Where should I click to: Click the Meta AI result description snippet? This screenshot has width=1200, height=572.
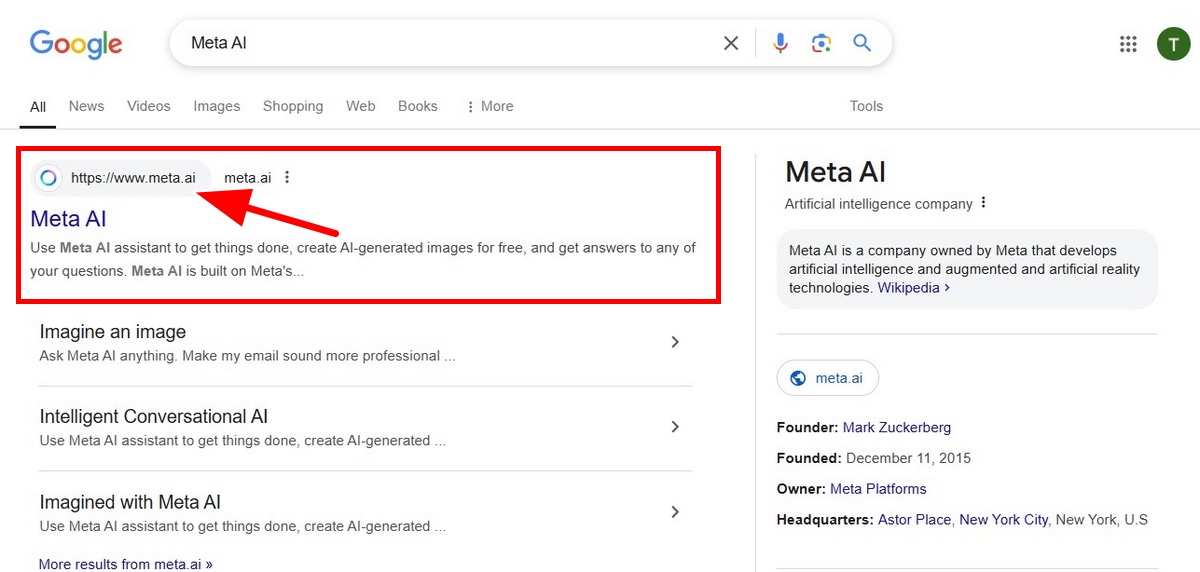point(363,259)
